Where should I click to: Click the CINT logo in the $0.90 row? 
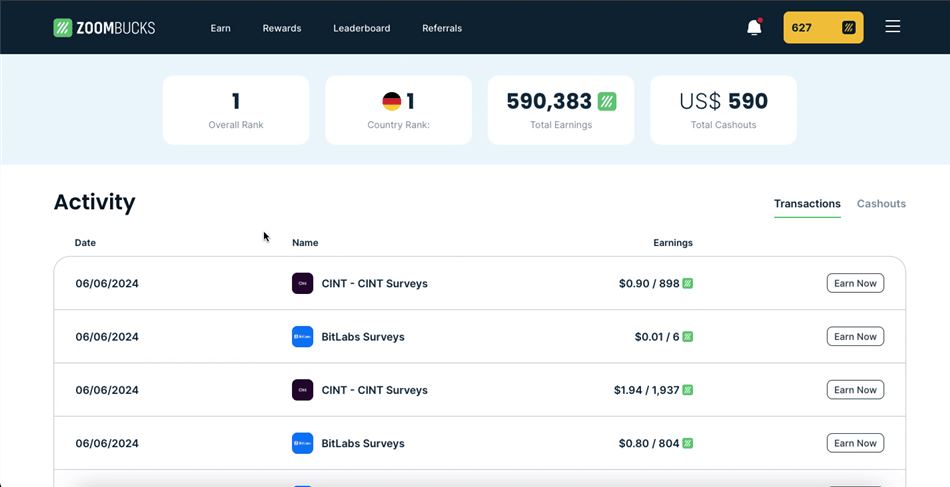[302, 283]
